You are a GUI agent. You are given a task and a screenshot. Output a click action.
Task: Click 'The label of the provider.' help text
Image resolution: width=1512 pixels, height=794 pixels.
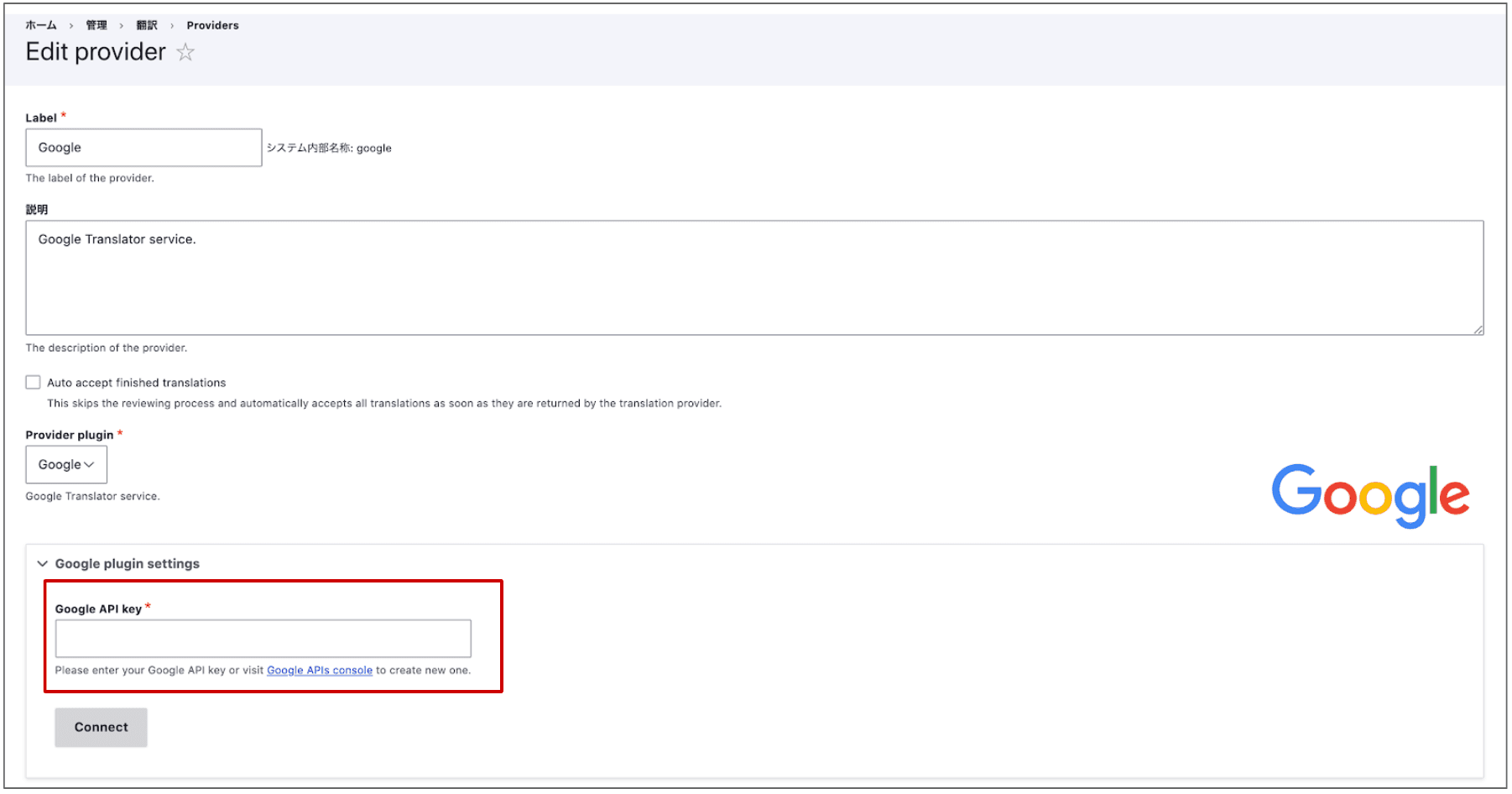[90, 178]
